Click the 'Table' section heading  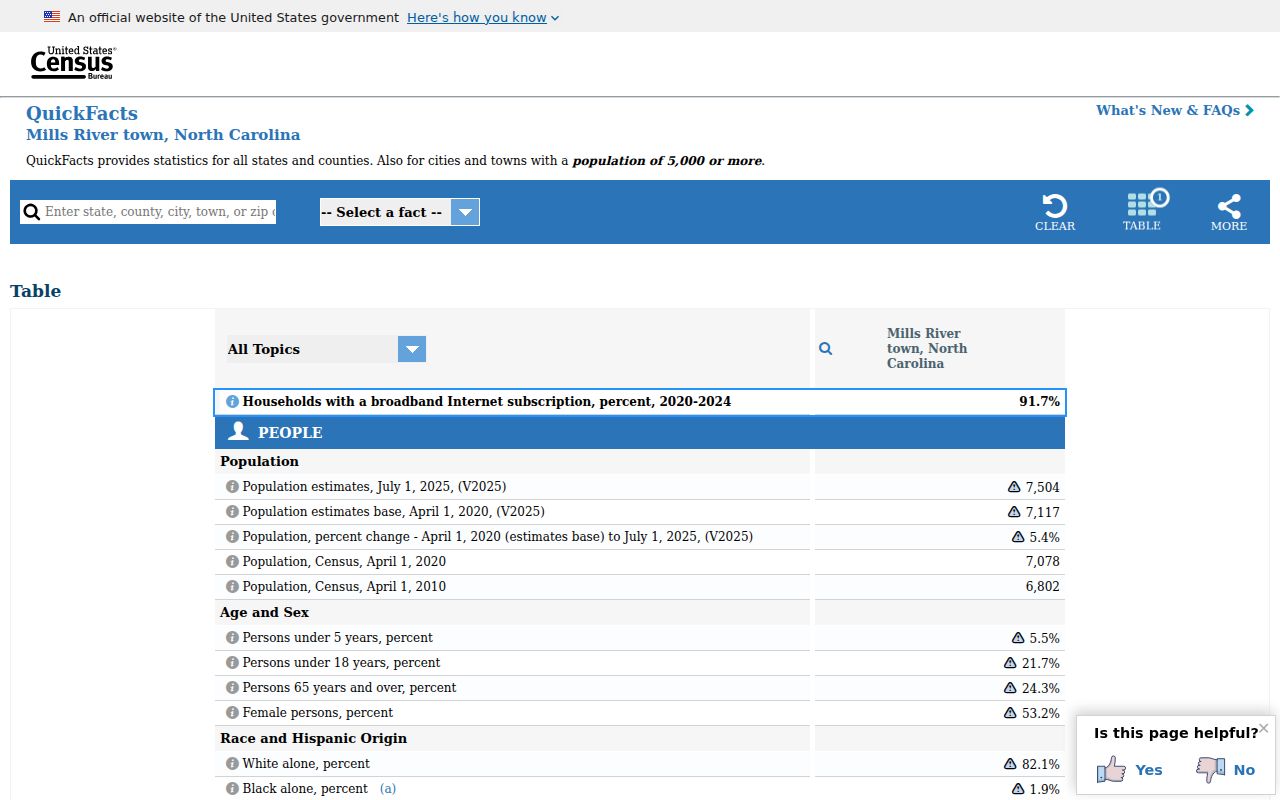(x=36, y=291)
